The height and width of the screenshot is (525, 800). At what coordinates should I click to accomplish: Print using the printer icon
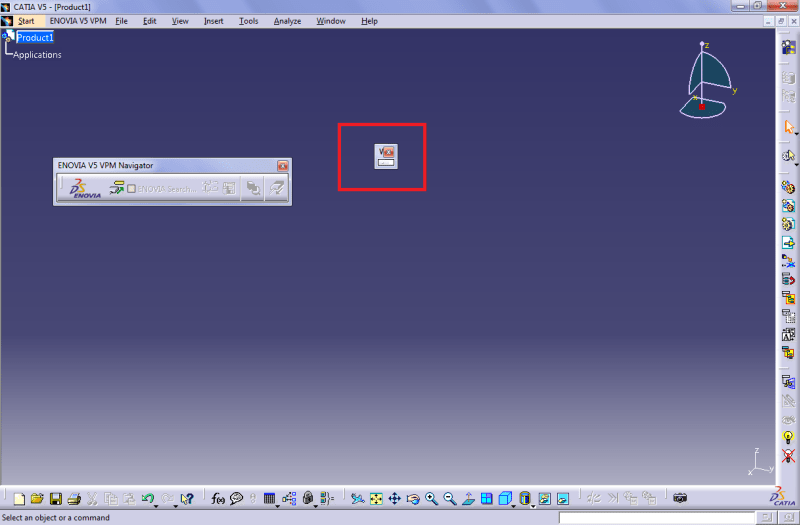[74, 498]
